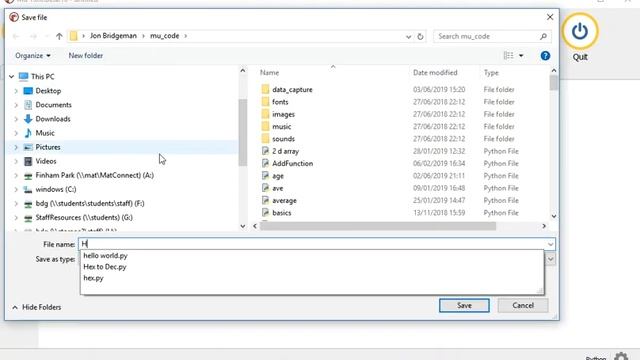640x360 pixels.
Task: Click the Music note icon in tree
Action: click(28, 133)
